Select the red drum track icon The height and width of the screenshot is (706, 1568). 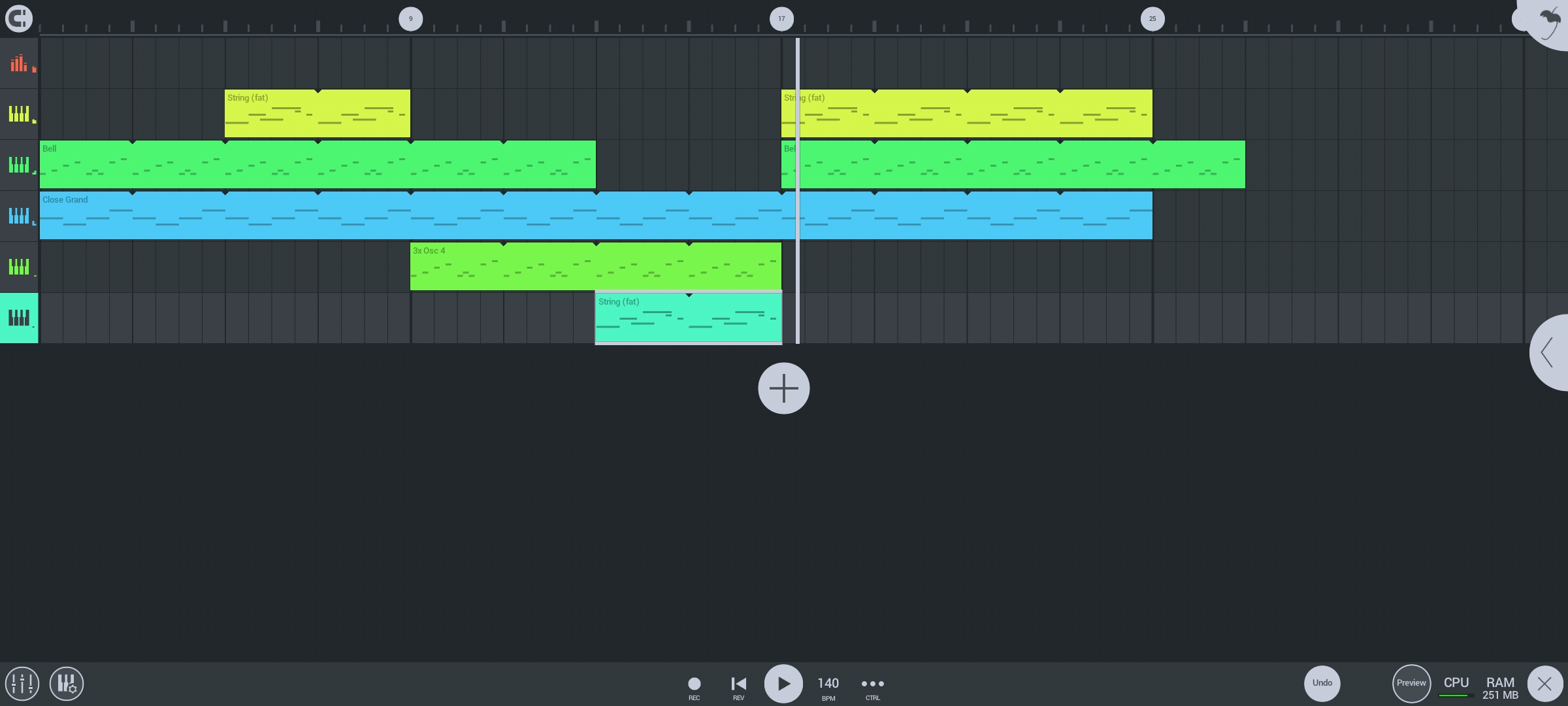[x=19, y=63]
